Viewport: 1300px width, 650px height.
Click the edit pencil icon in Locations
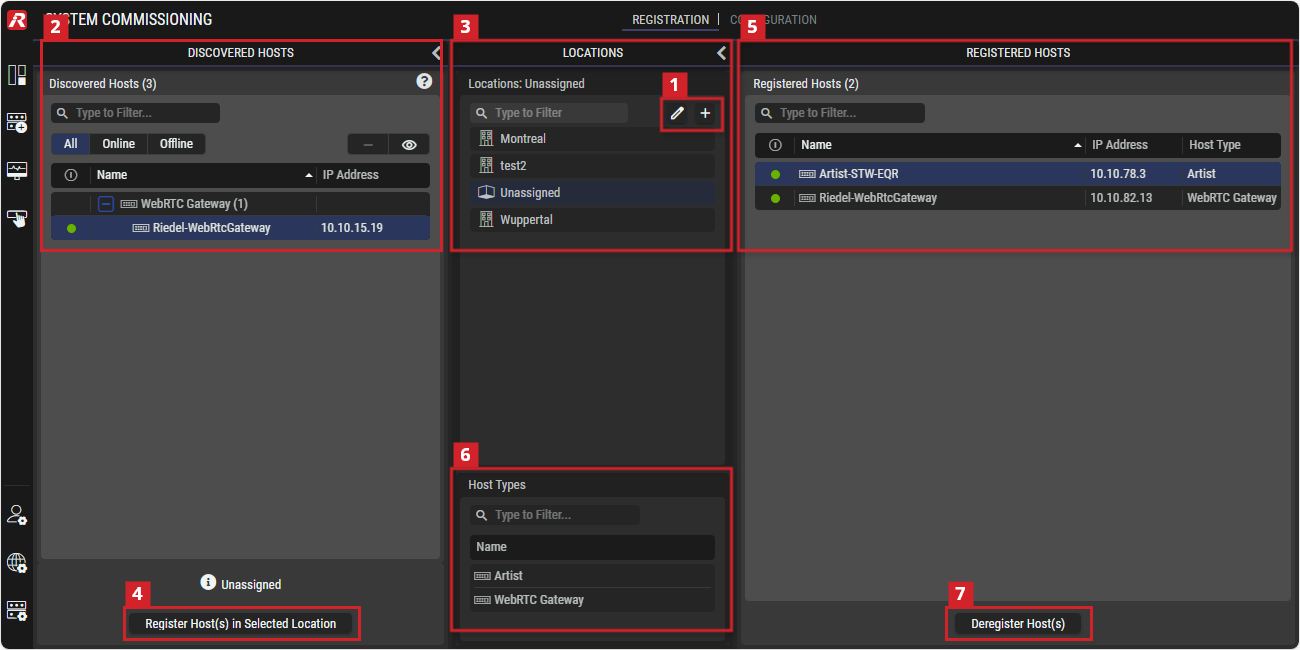click(x=677, y=114)
